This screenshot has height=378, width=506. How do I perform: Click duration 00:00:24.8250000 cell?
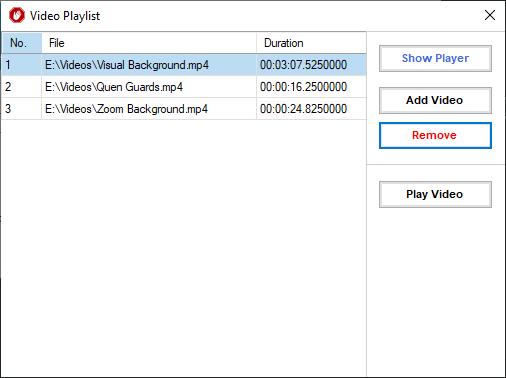tap(311, 109)
